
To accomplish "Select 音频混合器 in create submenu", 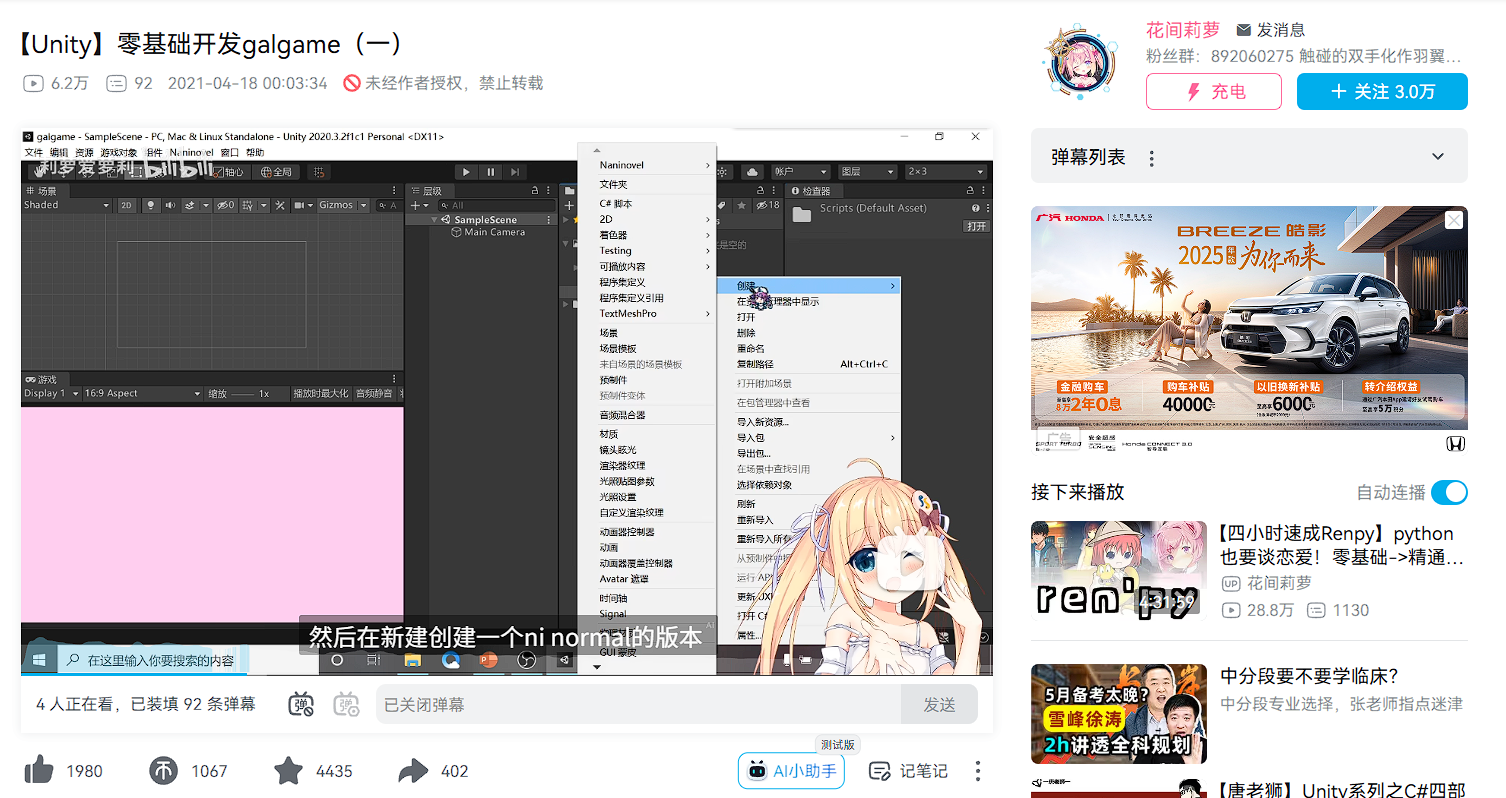I will (647, 415).
